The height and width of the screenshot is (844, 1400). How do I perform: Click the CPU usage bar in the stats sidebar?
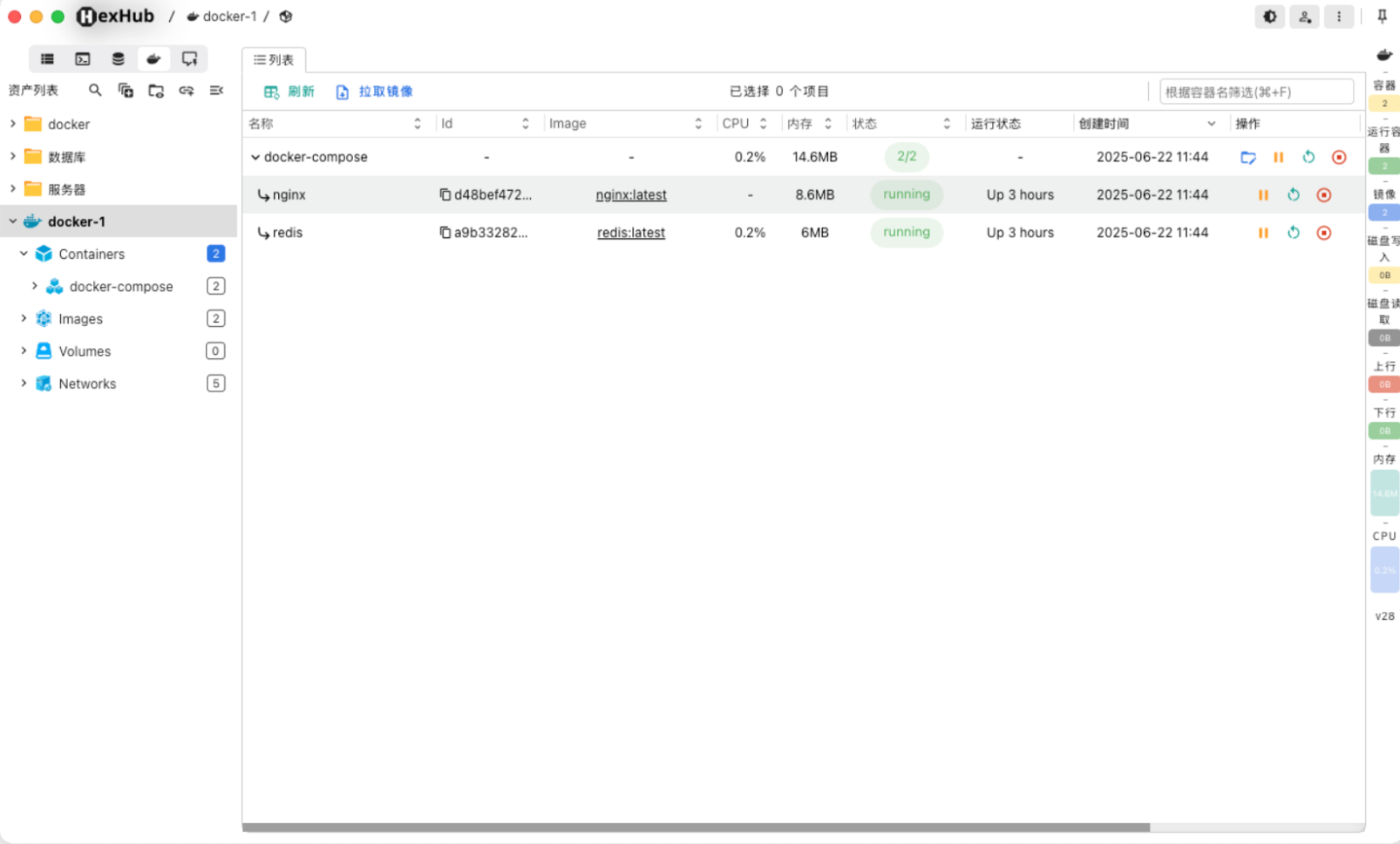tap(1384, 569)
